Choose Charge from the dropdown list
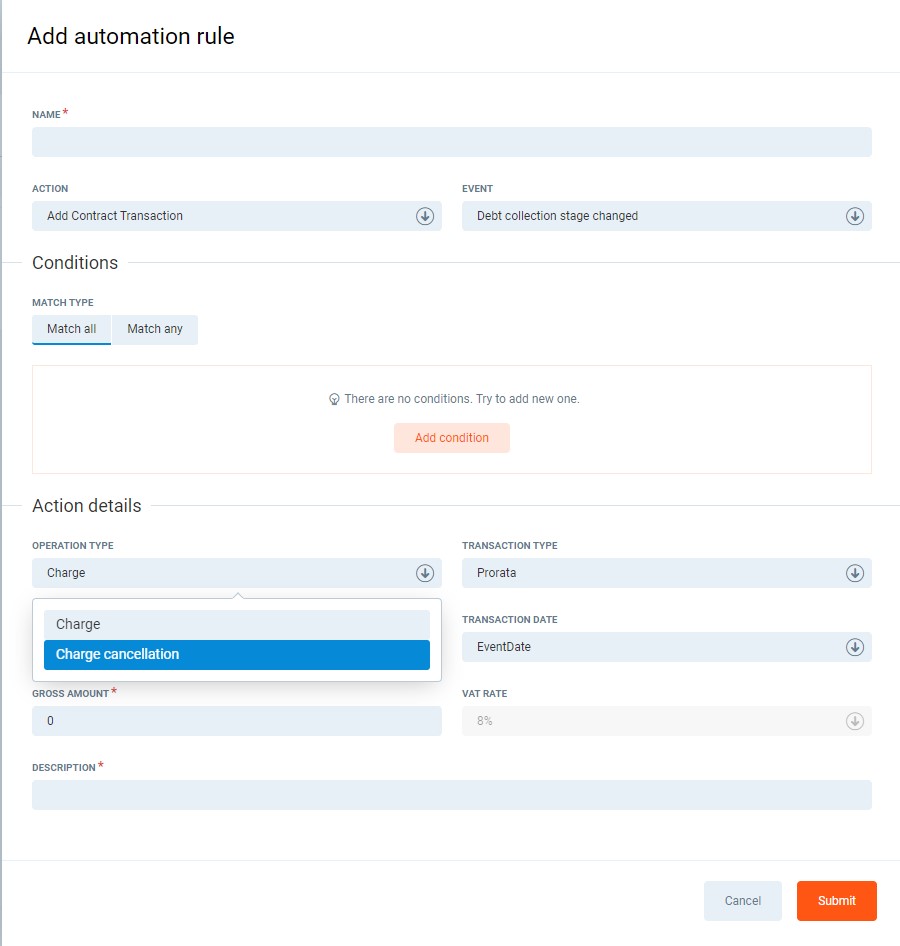Image resolution: width=900 pixels, height=946 pixels. (x=236, y=624)
